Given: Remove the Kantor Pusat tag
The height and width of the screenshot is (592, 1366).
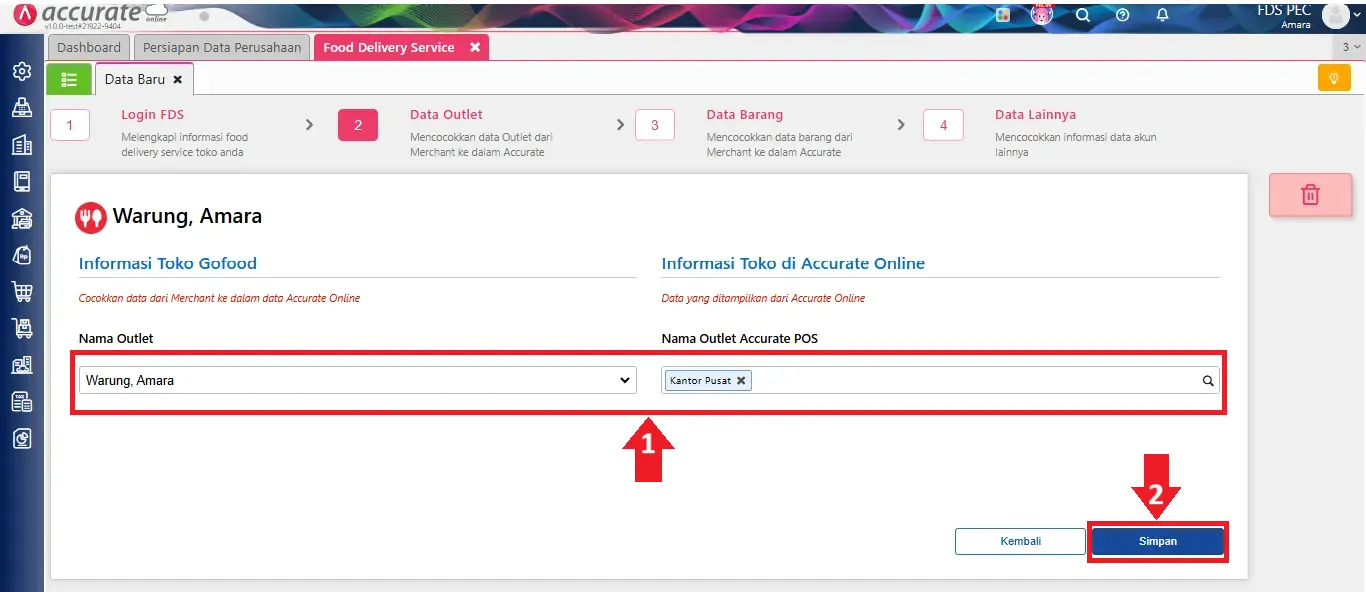Looking at the screenshot, I should tap(741, 381).
